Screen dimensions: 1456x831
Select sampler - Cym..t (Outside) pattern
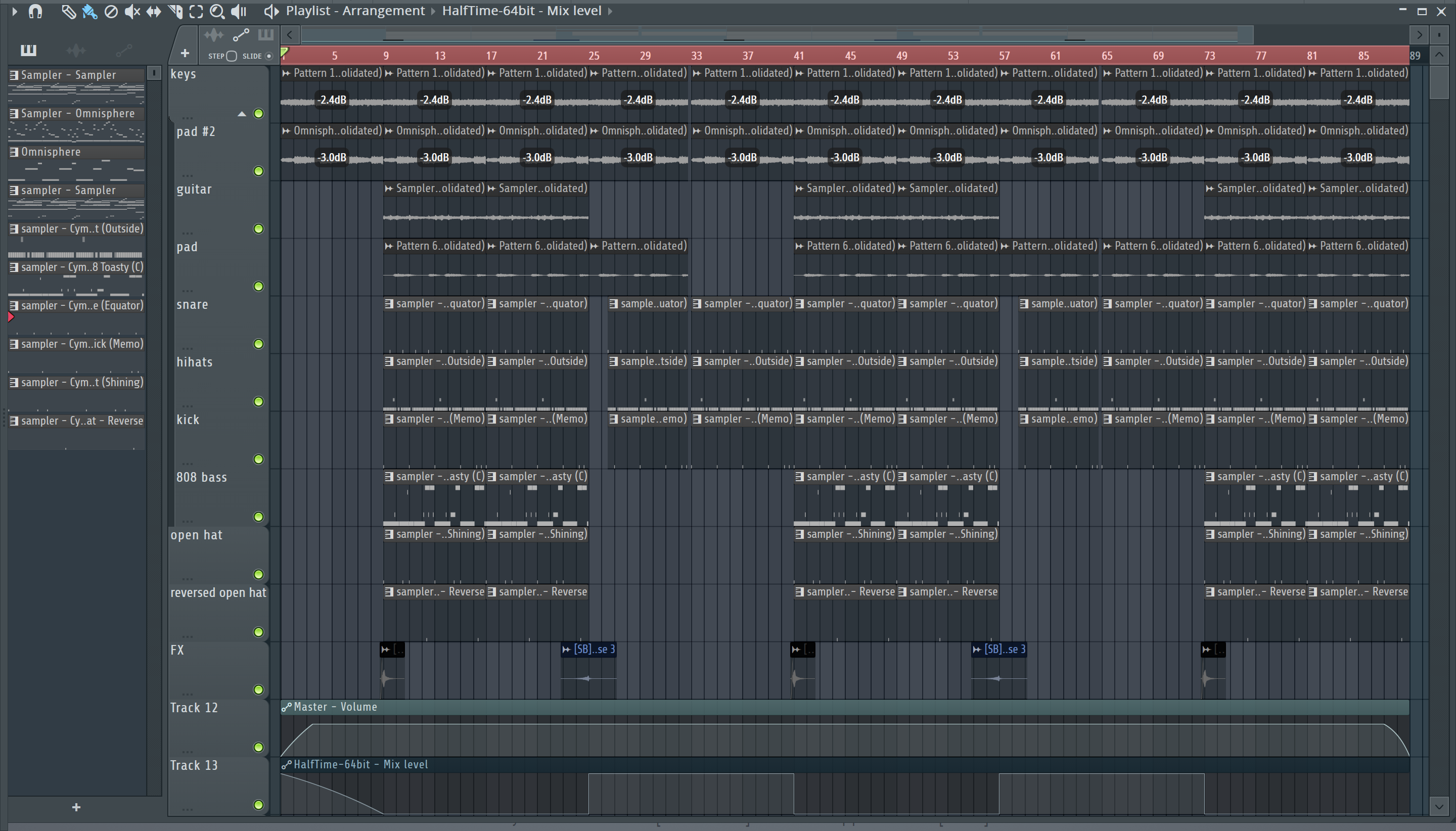point(76,229)
